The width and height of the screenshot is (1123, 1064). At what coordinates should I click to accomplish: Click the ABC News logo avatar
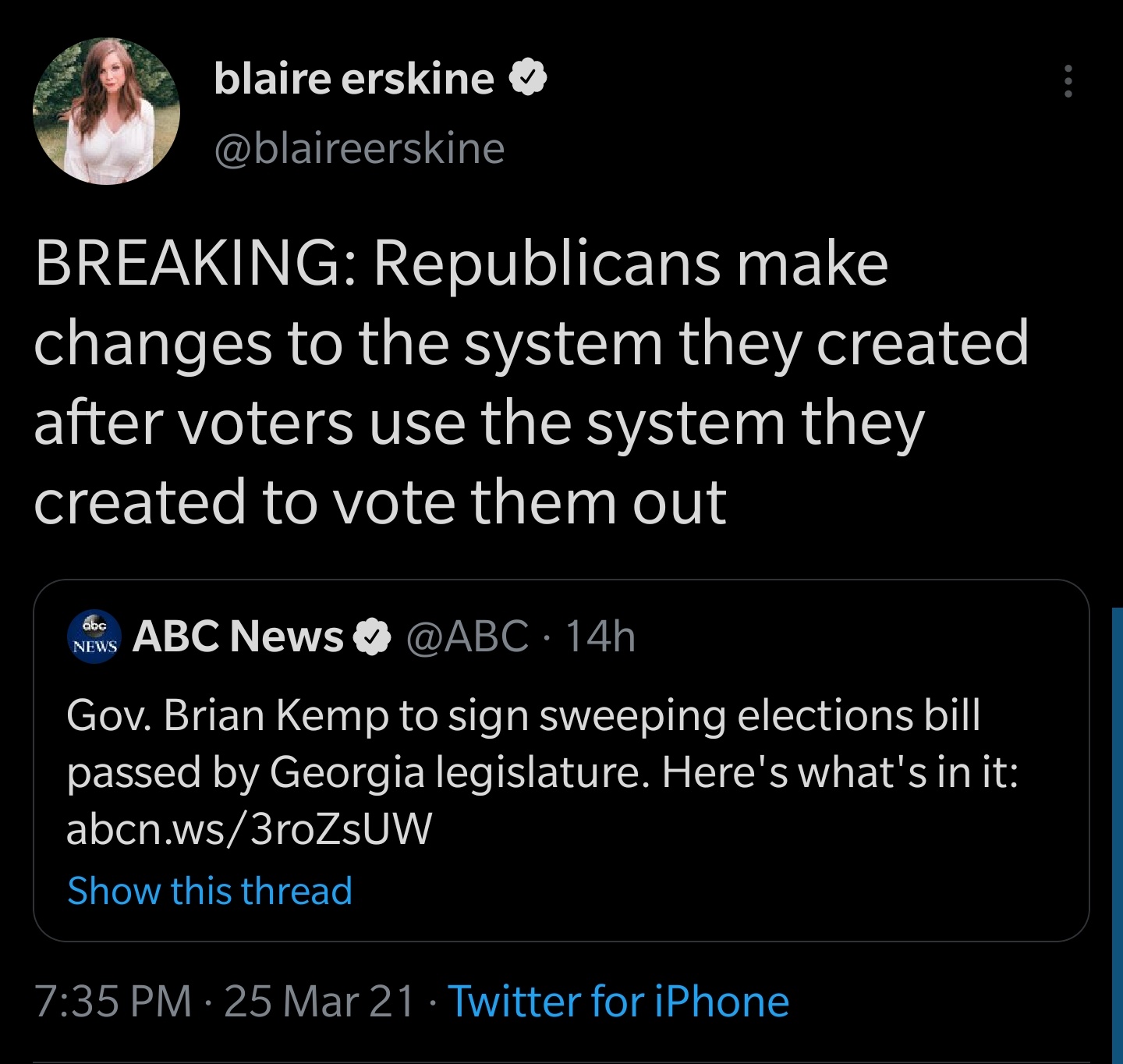click(x=94, y=637)
